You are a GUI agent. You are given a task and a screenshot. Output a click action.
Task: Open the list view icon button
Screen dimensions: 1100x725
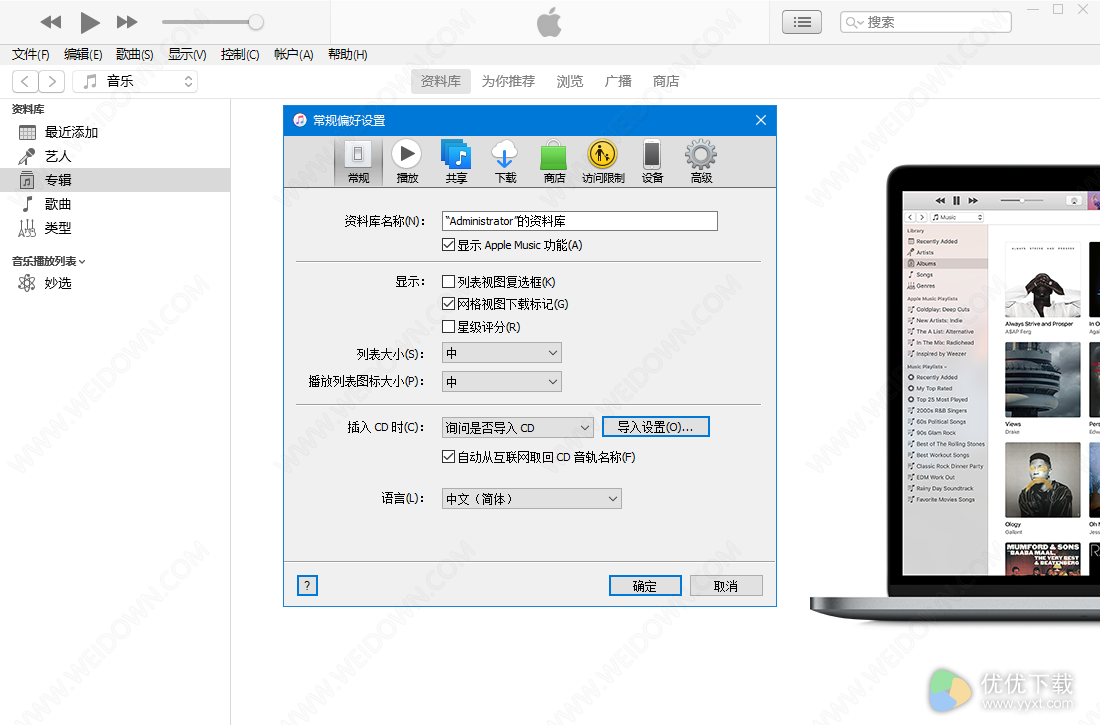pyautogui.click(x=802, y=22)
